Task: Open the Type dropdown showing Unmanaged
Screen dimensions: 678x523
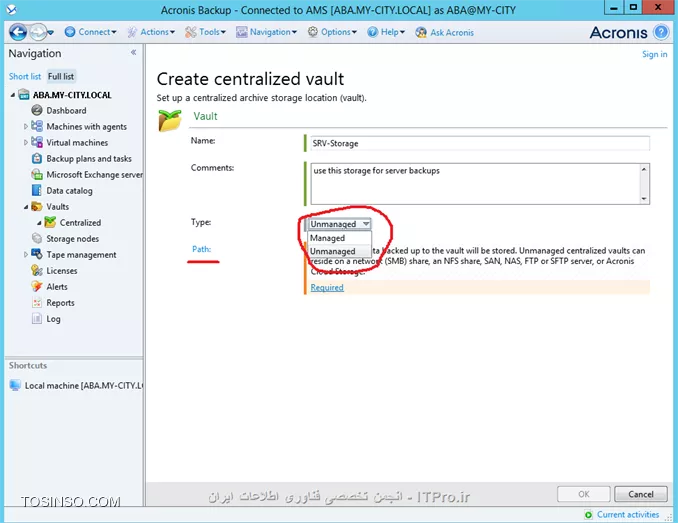Action: point(340,224)
